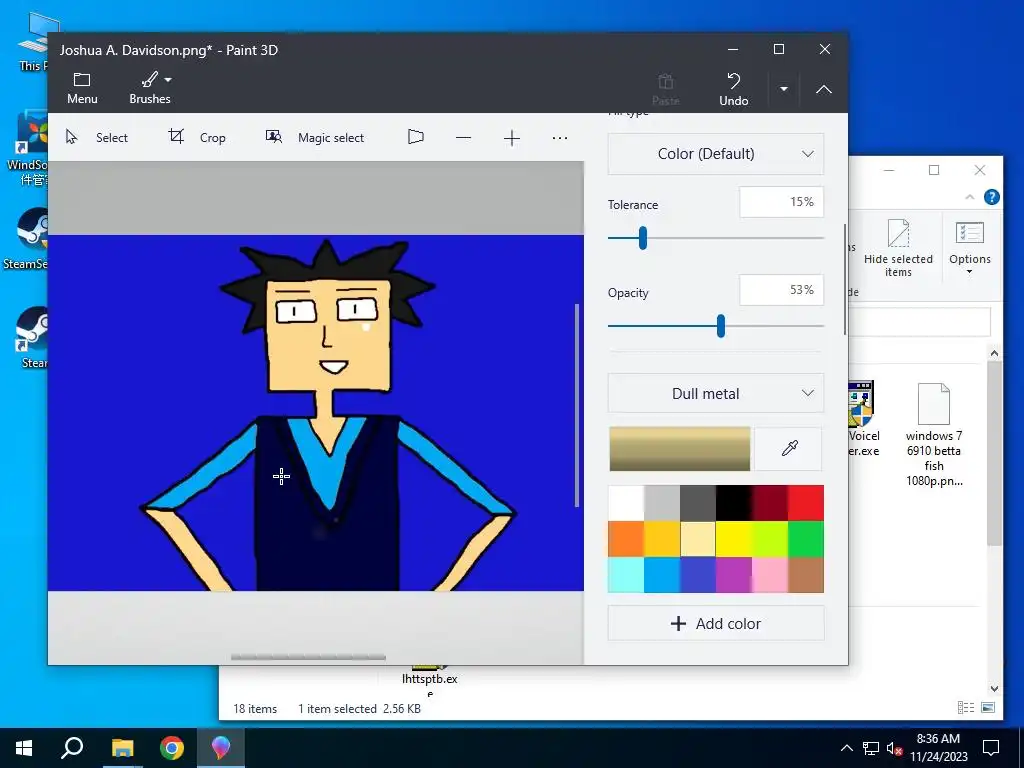Switch File Explorer to details view icon
Viewport: 1024px width, 768px height.
click(965, 707)
